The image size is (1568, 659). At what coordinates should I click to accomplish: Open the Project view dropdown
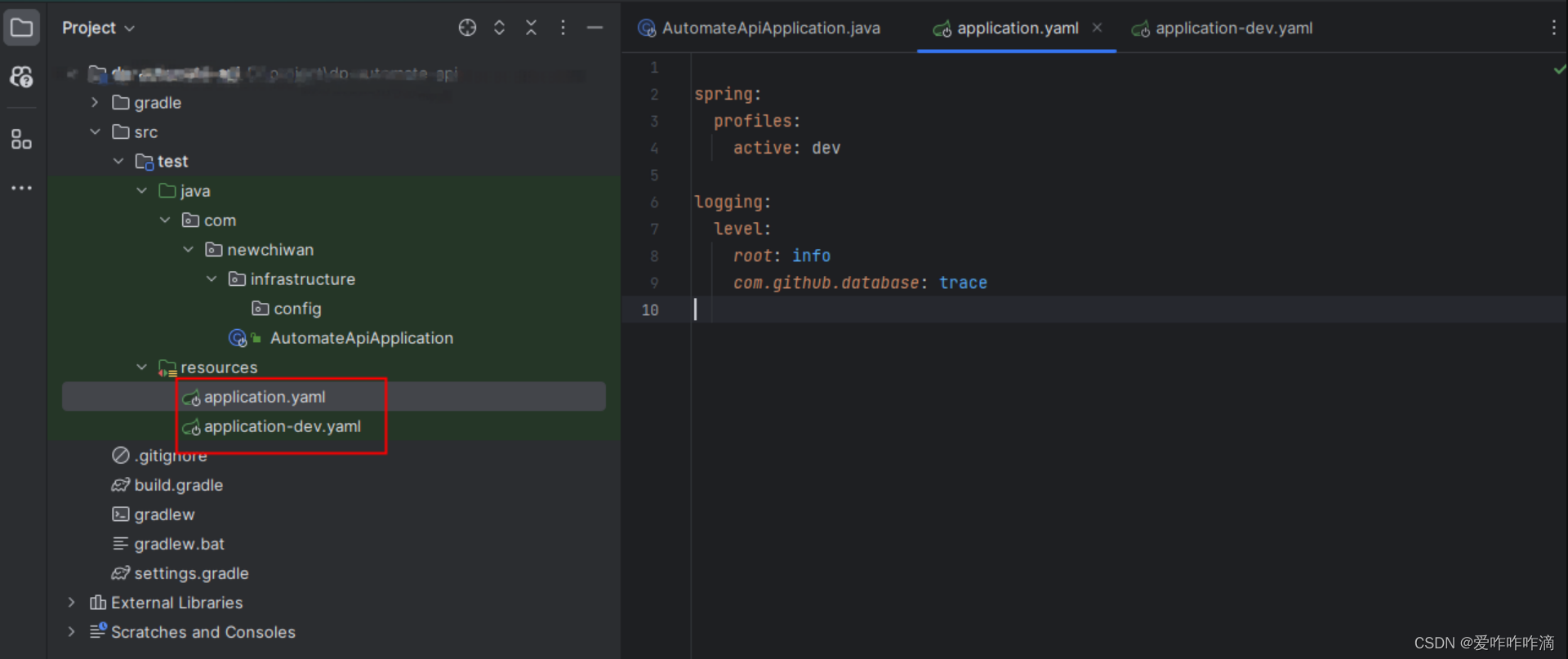(98, 28)
